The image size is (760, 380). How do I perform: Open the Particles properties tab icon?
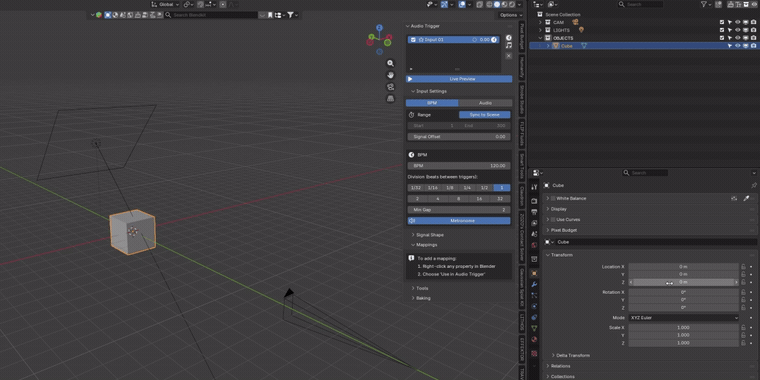[x=534, y=295]
